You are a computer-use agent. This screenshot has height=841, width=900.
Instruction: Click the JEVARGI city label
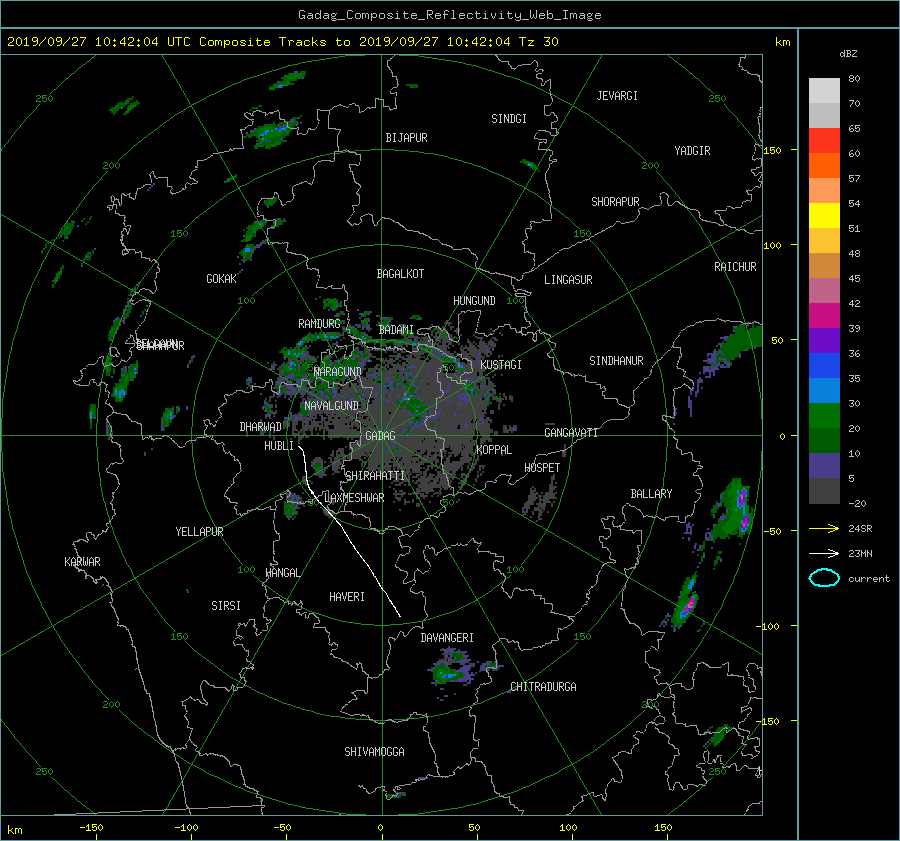617,96
